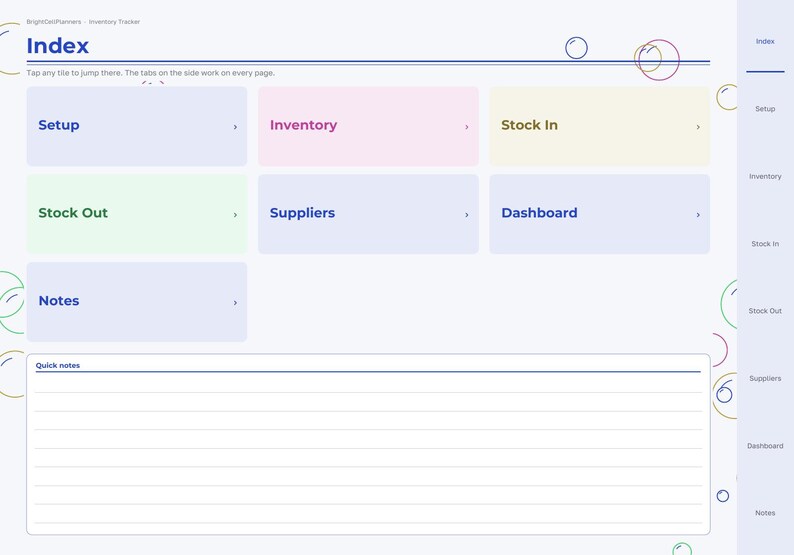Open the Suppliers tile
Screen dimensions: 794x555
click(368, 214)
